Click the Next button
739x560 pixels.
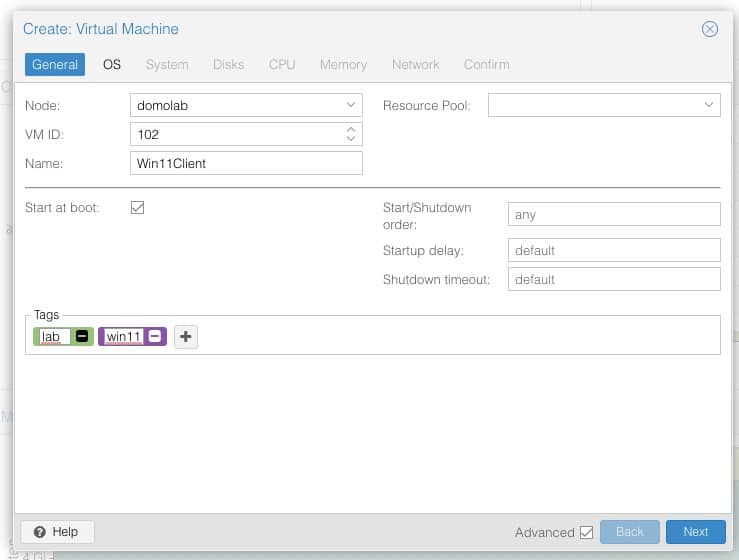tap(696, 532)
